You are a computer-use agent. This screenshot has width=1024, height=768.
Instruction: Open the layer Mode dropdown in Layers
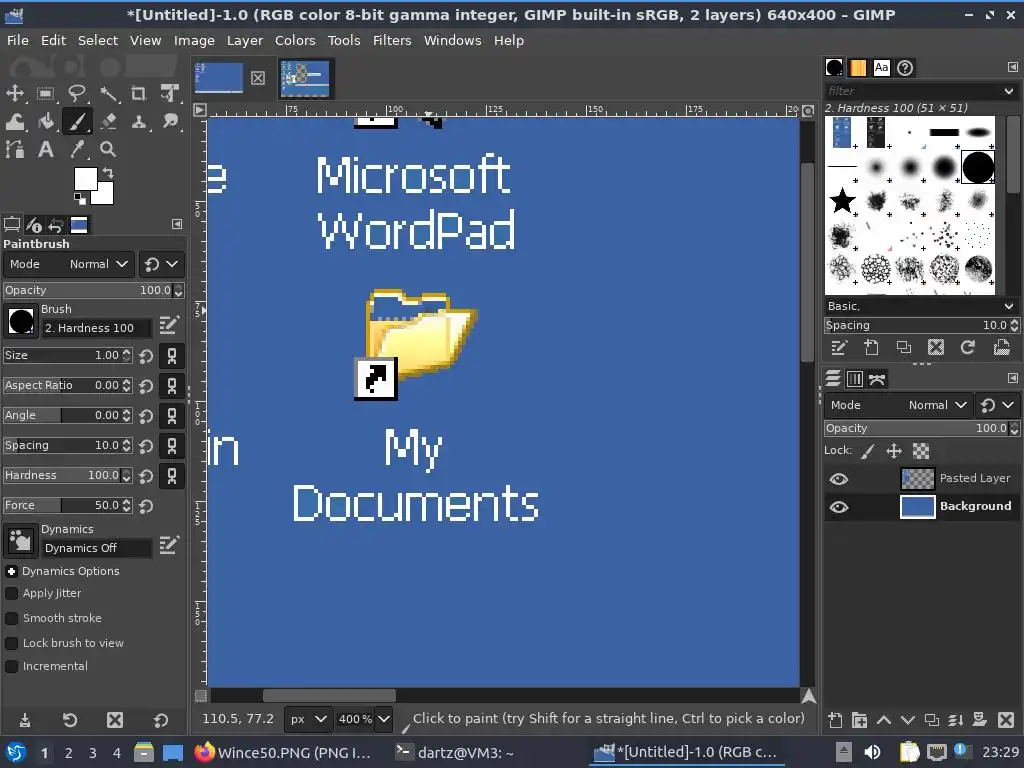(899, 405)
